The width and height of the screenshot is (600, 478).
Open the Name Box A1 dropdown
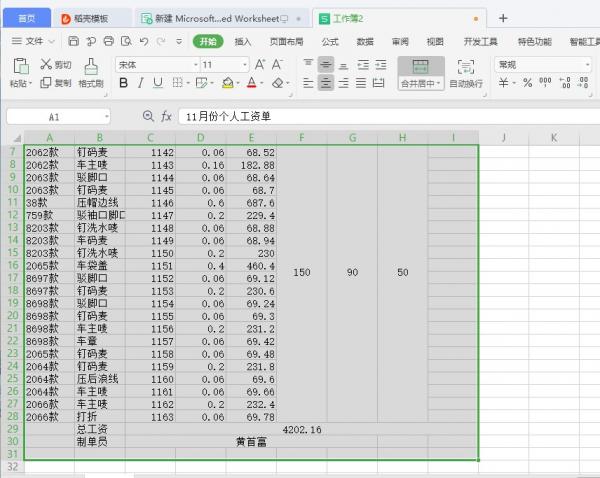106,116
